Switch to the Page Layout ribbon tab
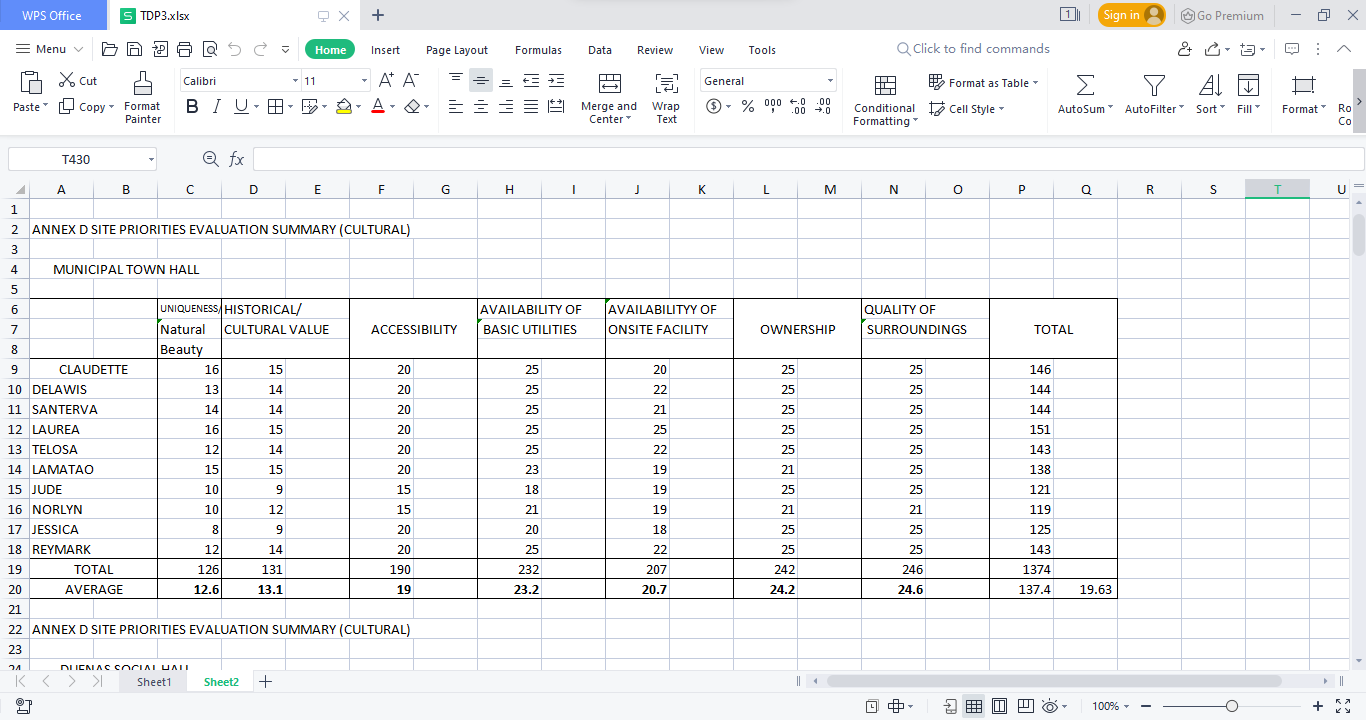The height and width of the screenshot is (720, 1366). pos(457,50)
